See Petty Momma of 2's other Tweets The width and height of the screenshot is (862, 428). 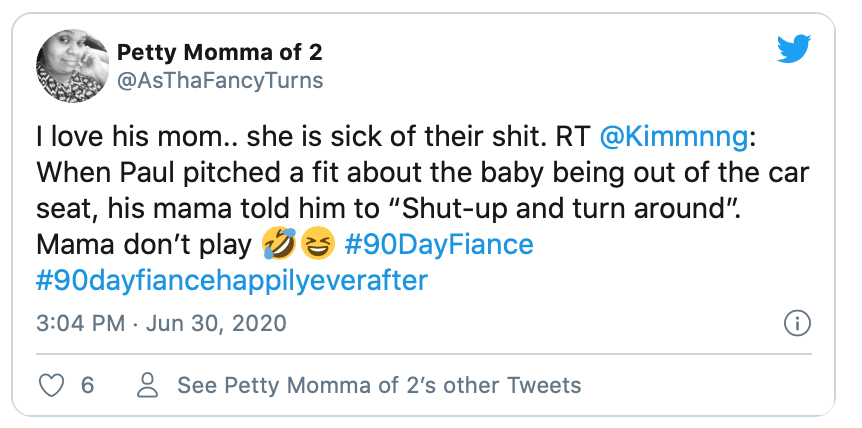click(x=378, y=385)
